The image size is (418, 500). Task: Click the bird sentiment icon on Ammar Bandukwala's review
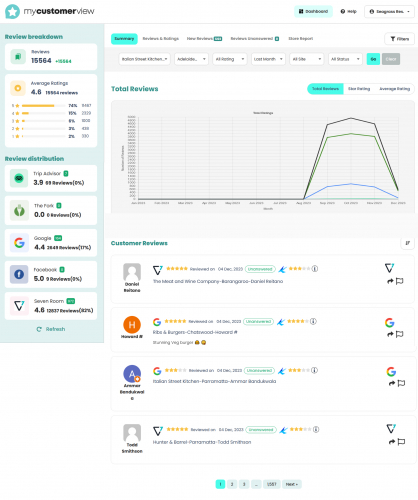pos(282,371)
